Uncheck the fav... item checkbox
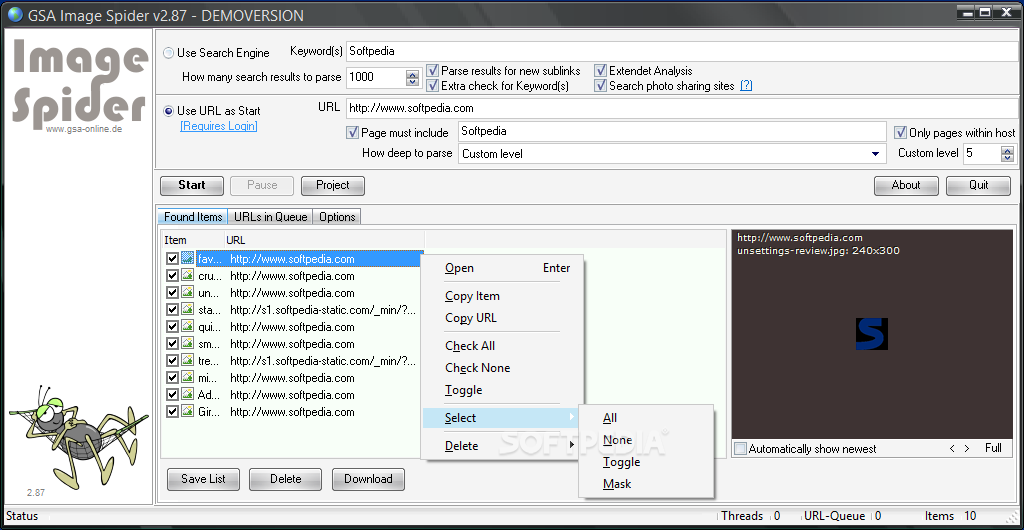The image size is (1024, 530). pyautogui.click(x=172, y=258)
